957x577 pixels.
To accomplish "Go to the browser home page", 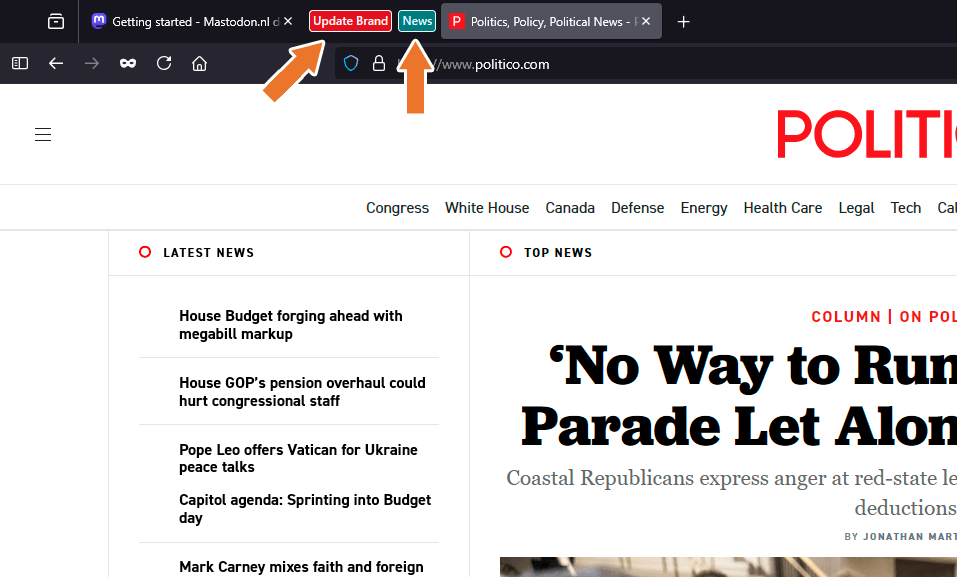I will pyautogui.click(x=200, y=63).
